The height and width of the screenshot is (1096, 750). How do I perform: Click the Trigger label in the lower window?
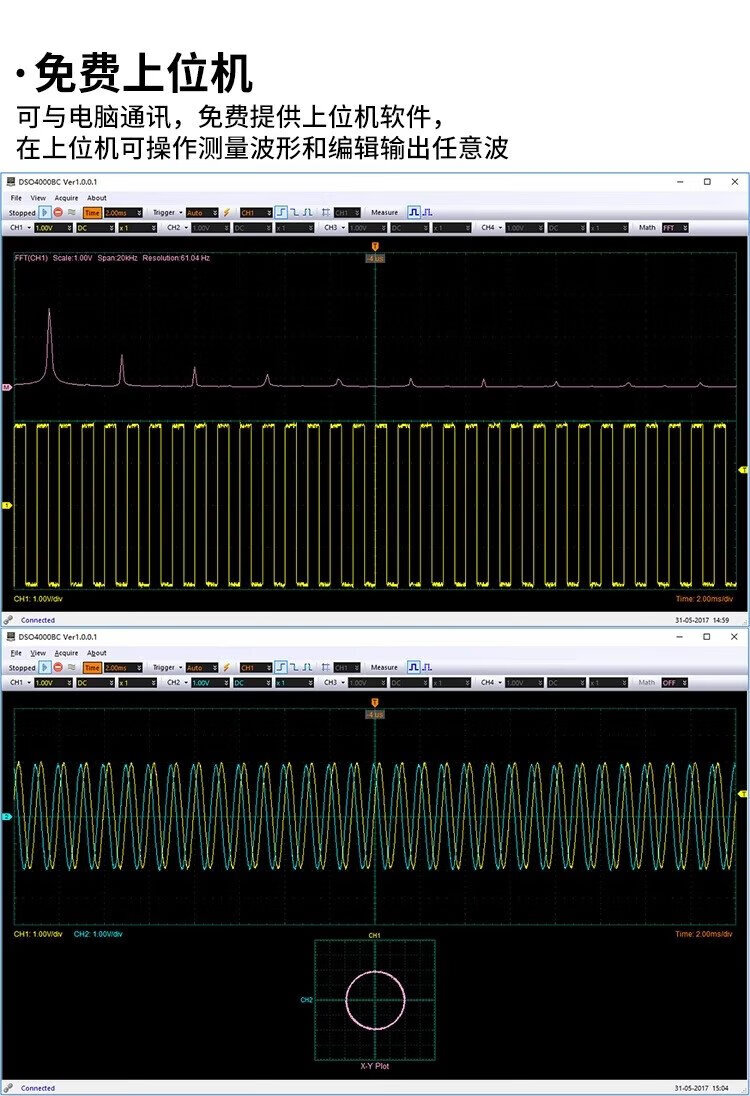(x=165, y=667)
